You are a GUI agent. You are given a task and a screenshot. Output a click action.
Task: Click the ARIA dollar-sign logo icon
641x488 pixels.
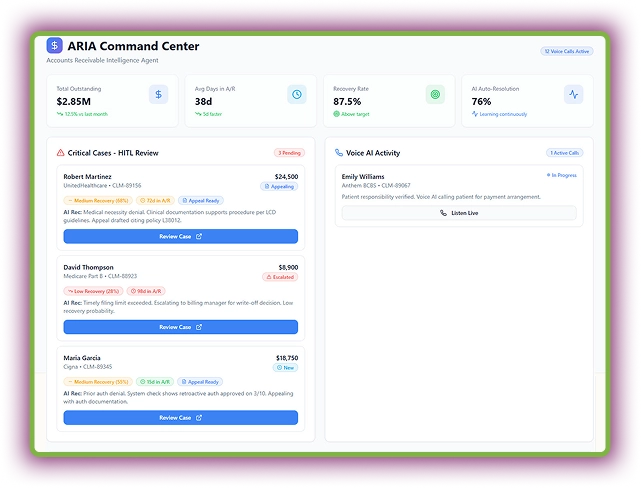55,46
